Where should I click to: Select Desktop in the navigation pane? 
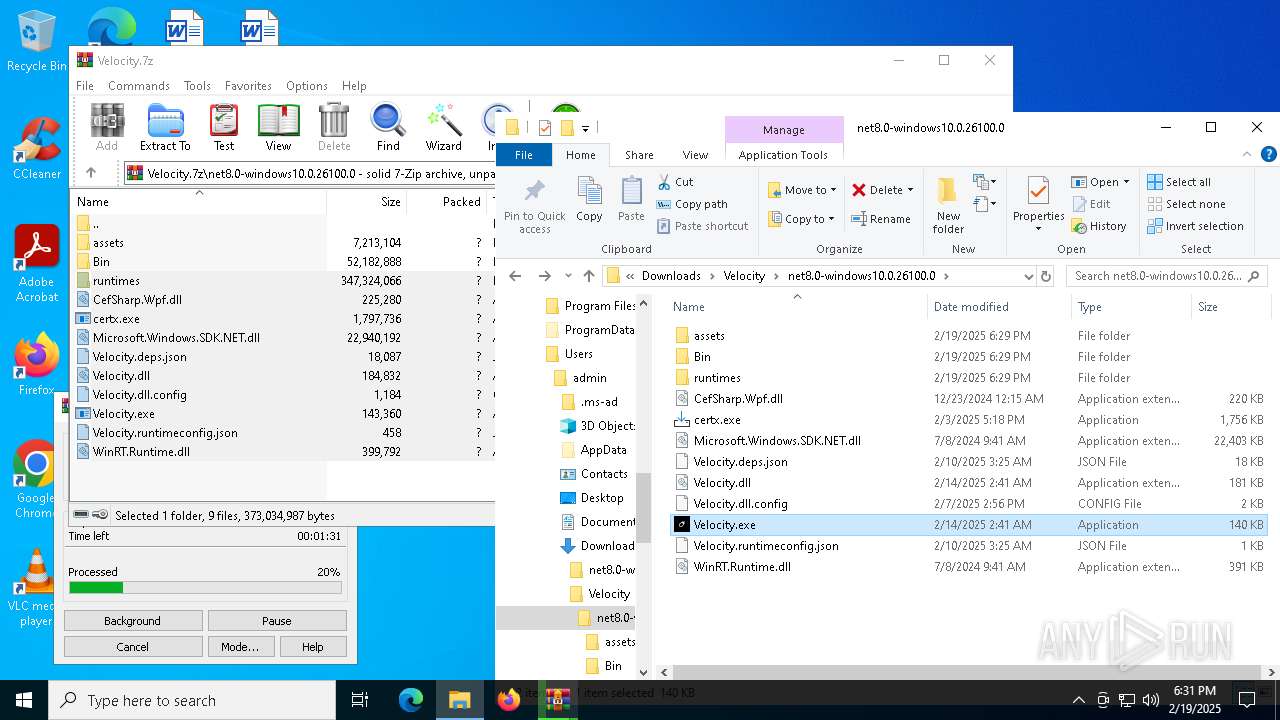[602, 498]
